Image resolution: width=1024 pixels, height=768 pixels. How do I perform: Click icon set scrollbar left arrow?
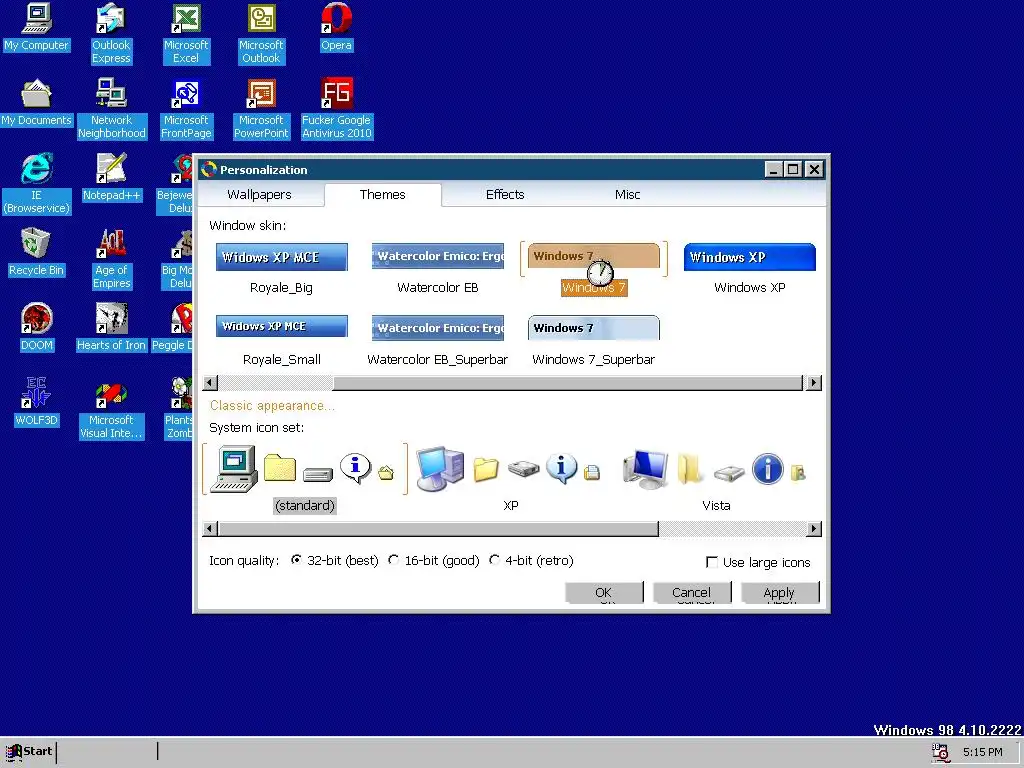click(210, 528)
